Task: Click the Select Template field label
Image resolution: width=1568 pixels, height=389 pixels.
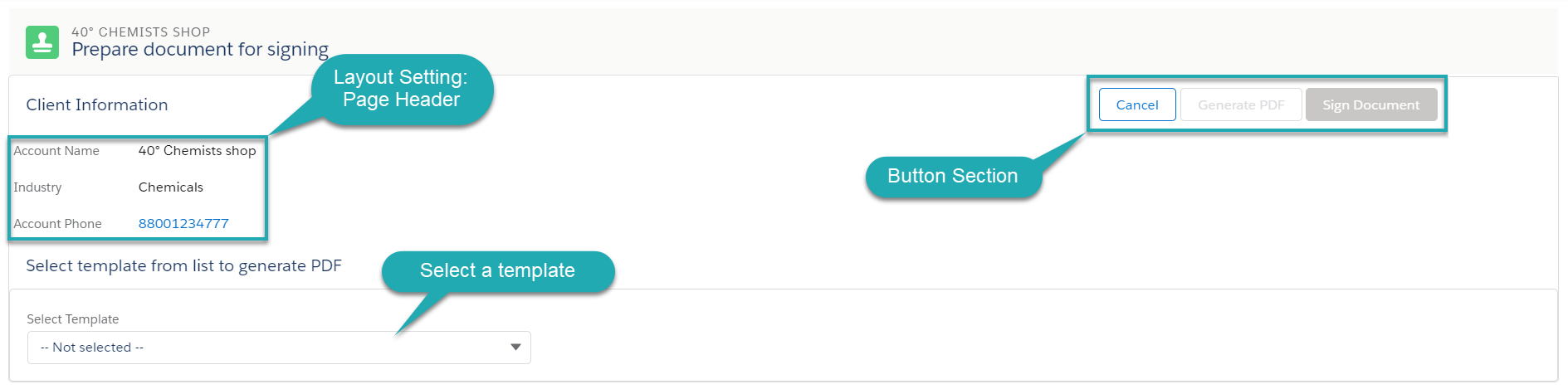Action: tap(72, 319)
